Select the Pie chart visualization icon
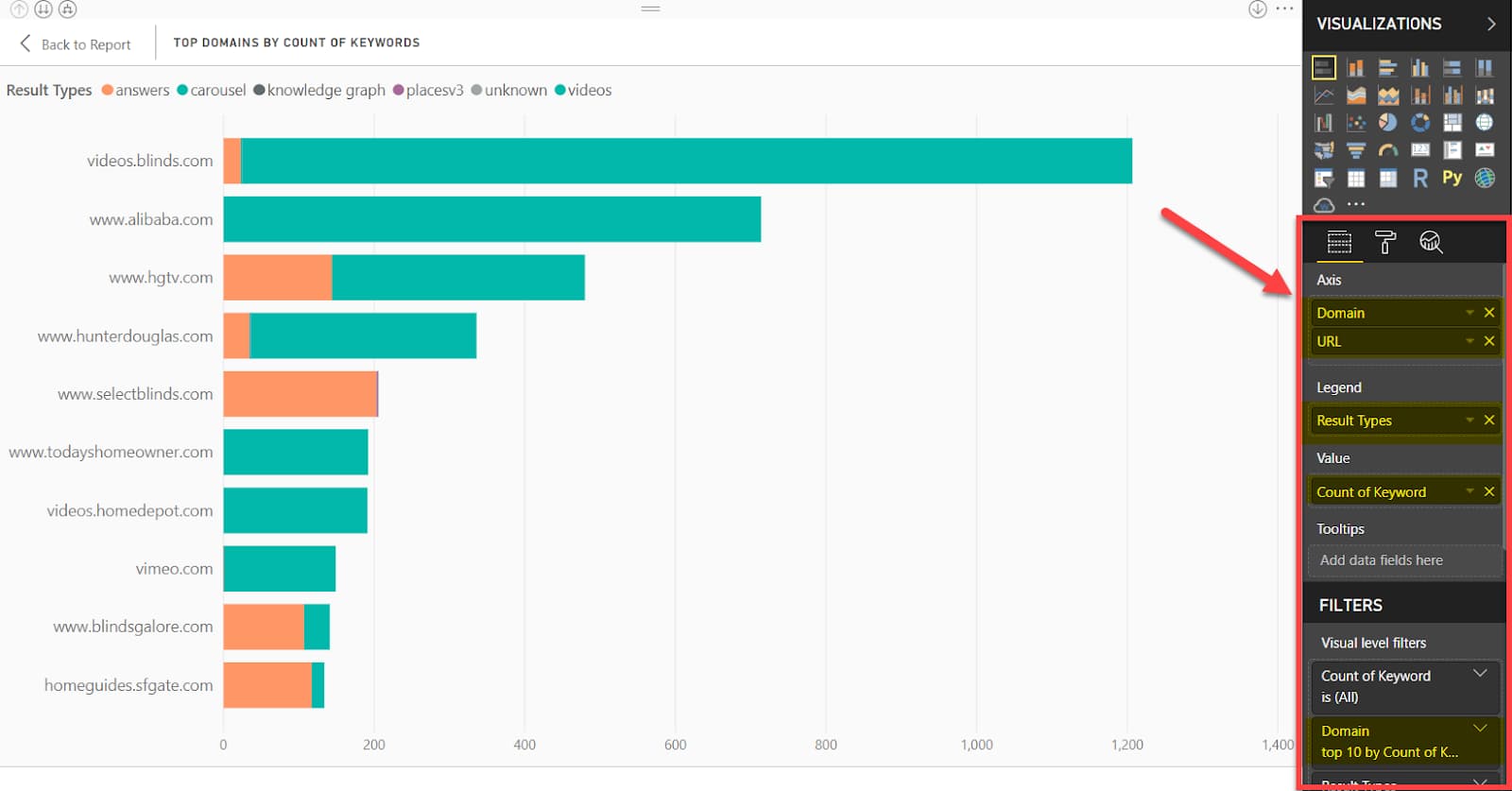This screenshot has width=1512, height=791. click(x=1387, y=123)
